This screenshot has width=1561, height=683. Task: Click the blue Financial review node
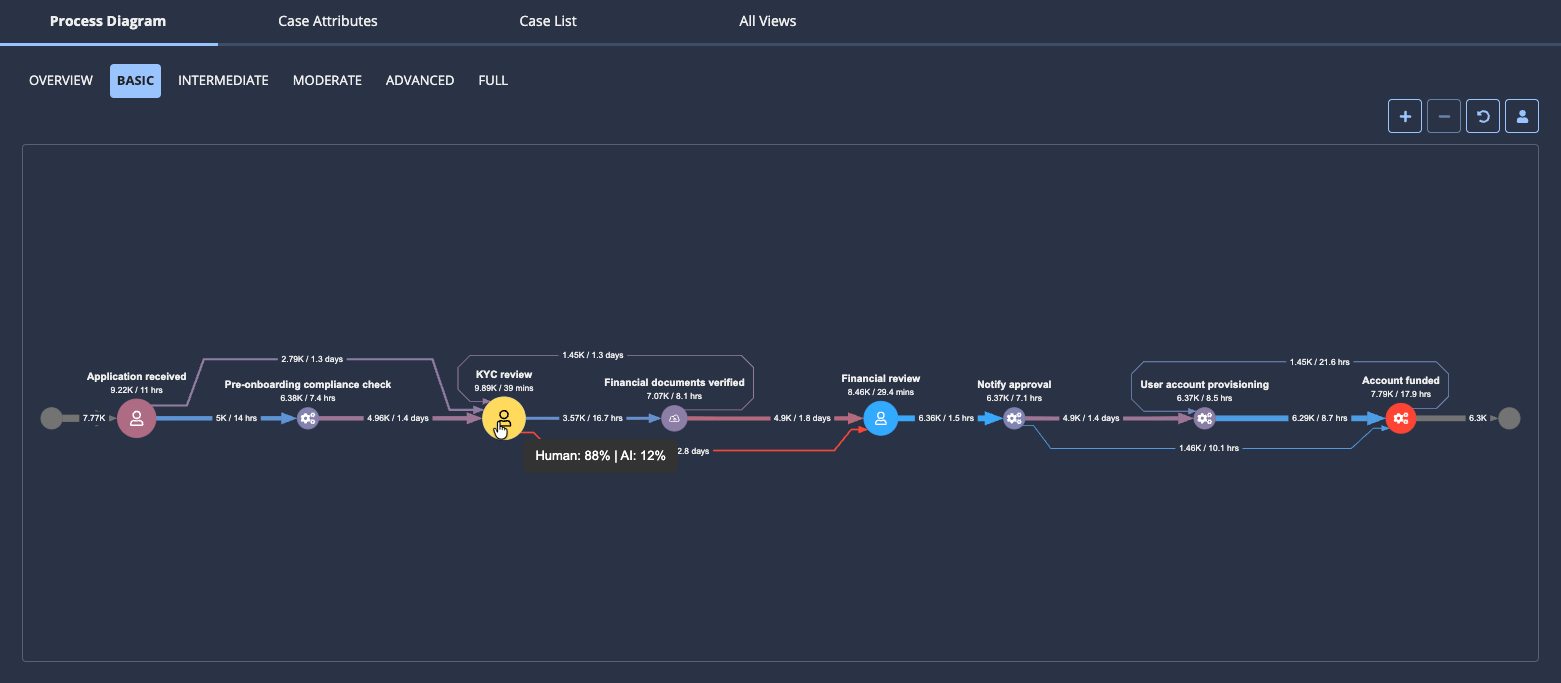(880, 418)
